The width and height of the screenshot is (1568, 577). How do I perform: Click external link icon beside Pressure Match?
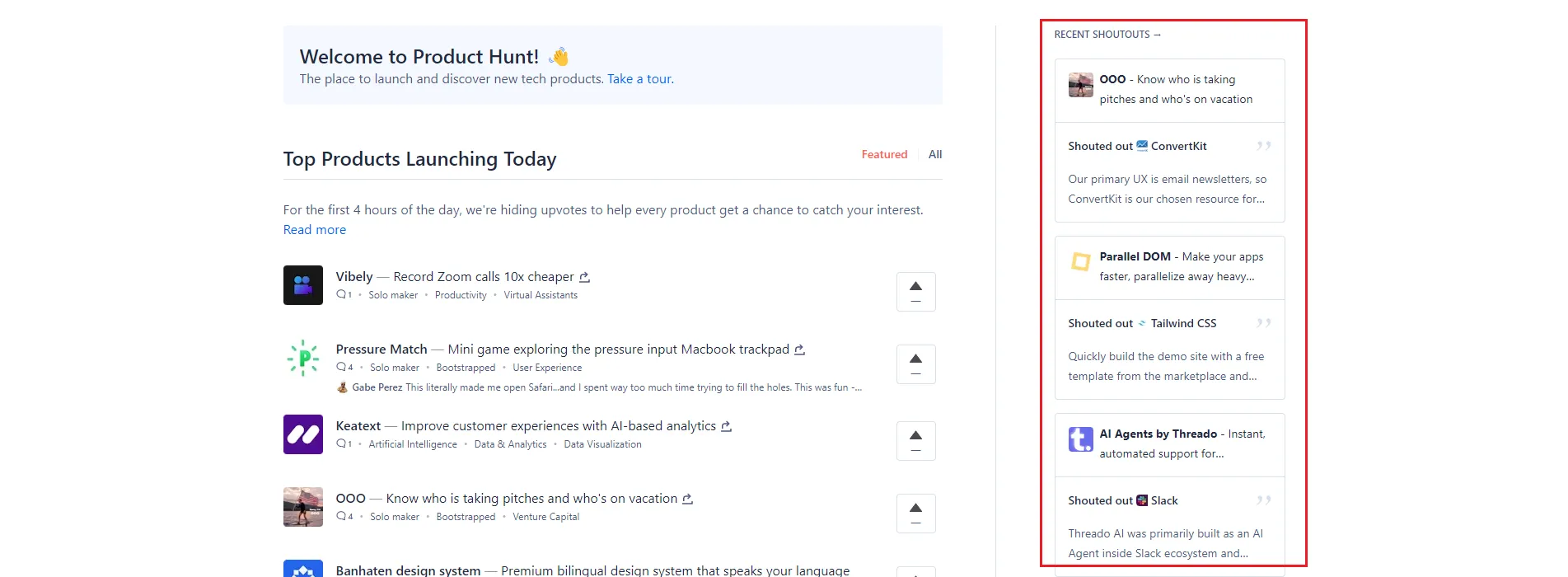(x=799, y=350)
